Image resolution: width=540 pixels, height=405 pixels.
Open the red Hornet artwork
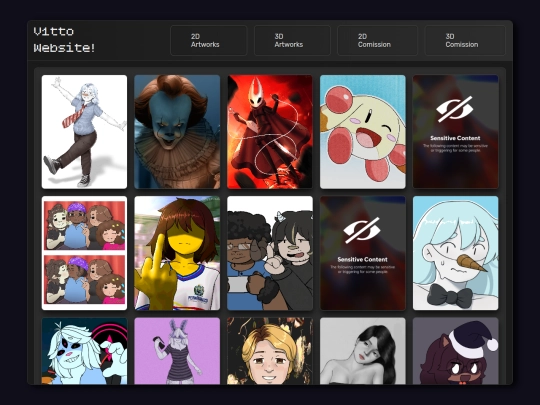[x=270, y=132]
